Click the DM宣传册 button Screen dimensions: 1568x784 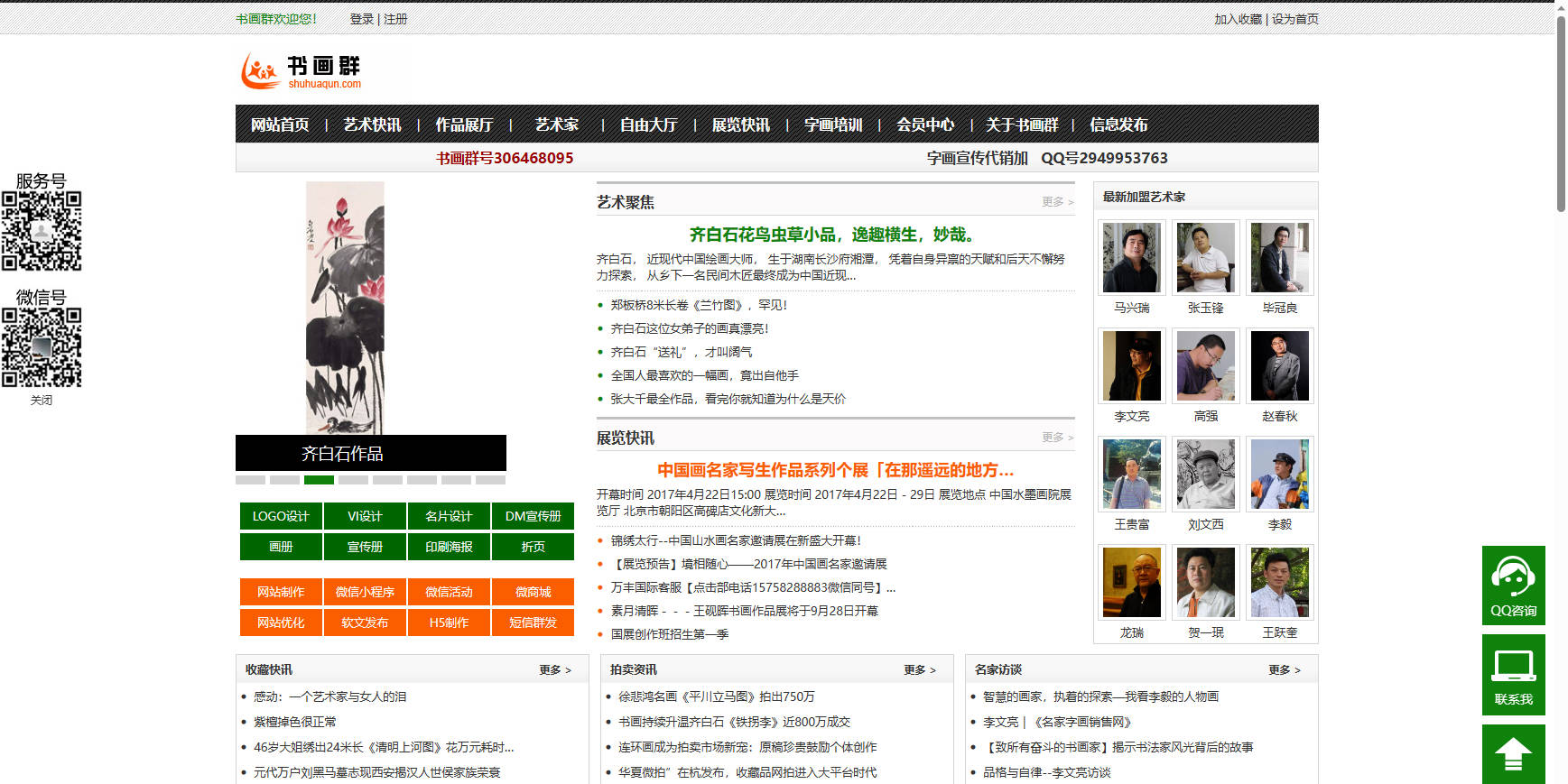pyautogui.click(x=533, y=516)
